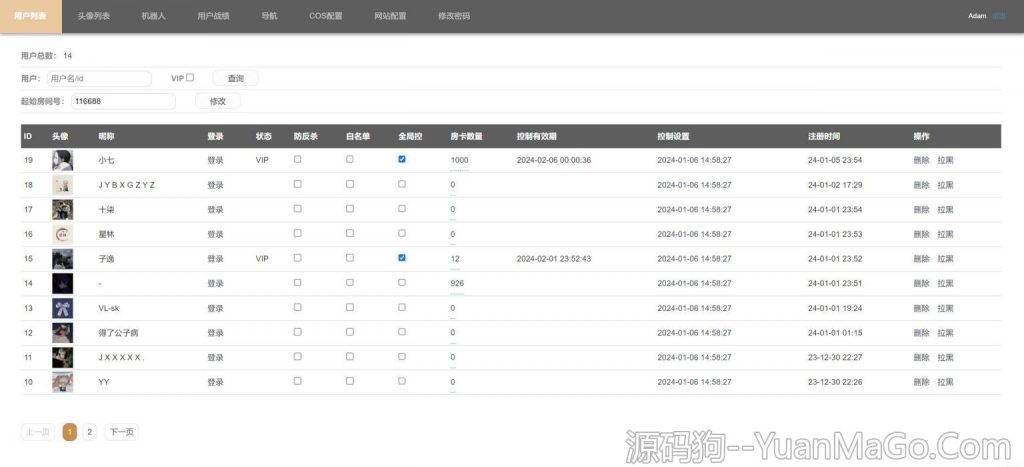Click the 上一页 previous page button

click(38, 432)
